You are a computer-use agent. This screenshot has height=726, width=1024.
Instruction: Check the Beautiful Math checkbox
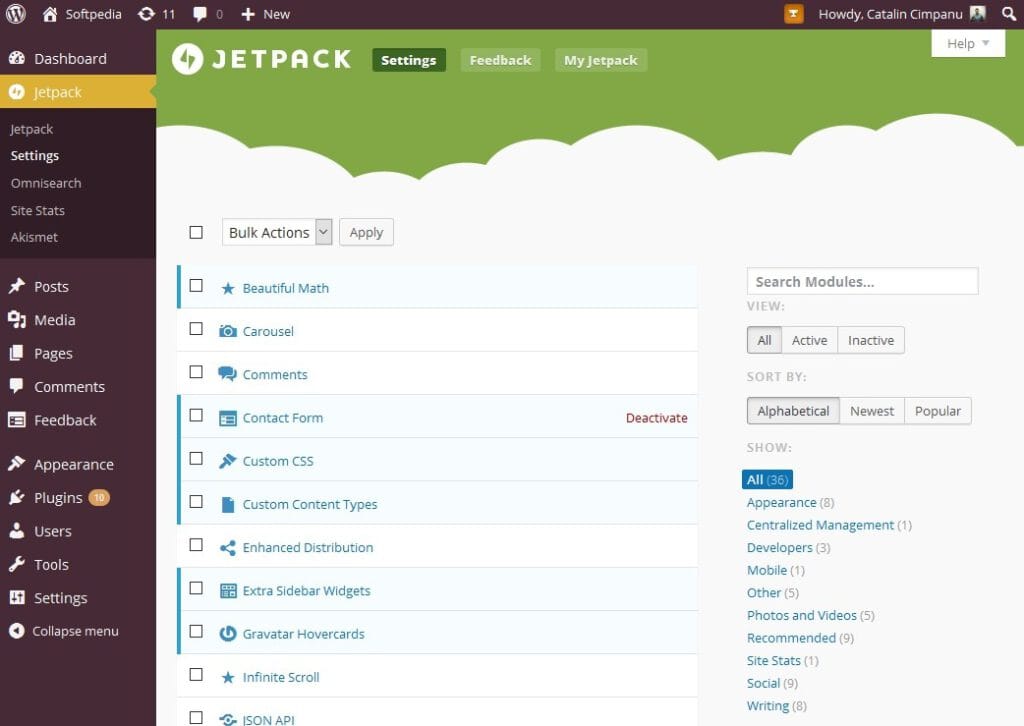coord(196,285)
